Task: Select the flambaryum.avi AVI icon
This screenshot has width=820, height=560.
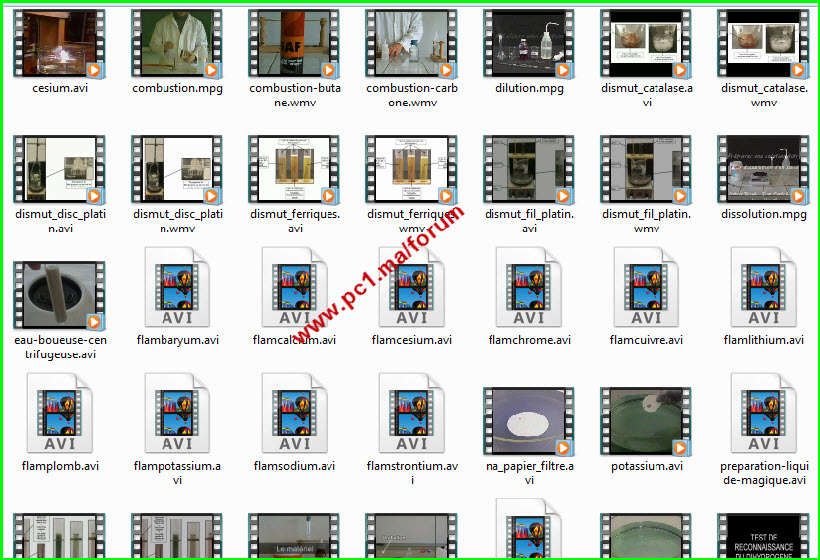Action: coord(177,288)
